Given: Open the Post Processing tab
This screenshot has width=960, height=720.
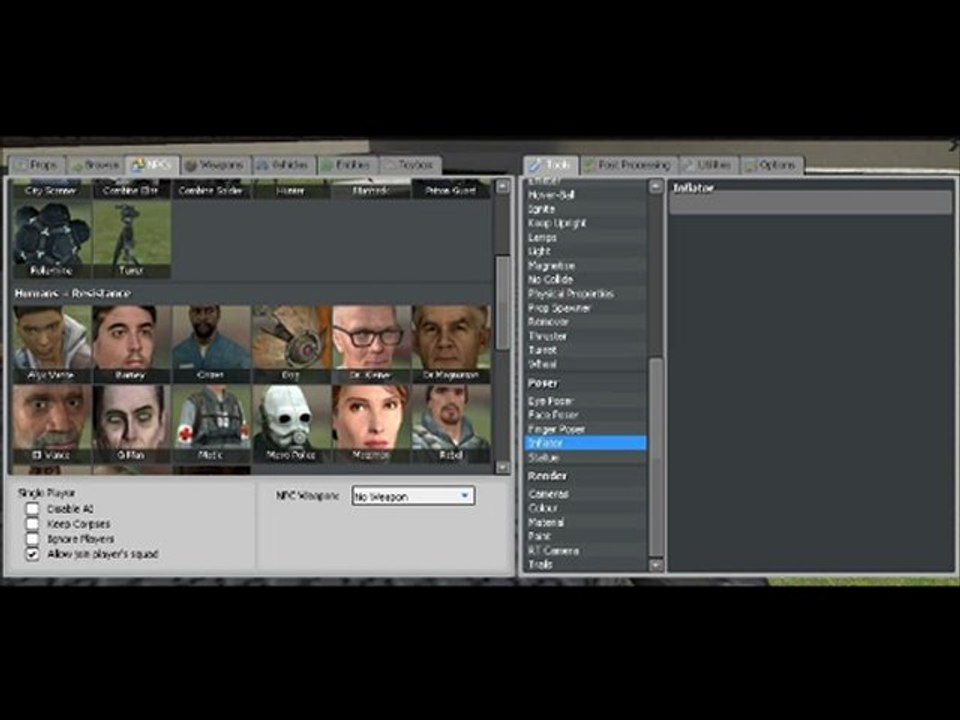Looking at the screenshot, I should coord(628,165).
